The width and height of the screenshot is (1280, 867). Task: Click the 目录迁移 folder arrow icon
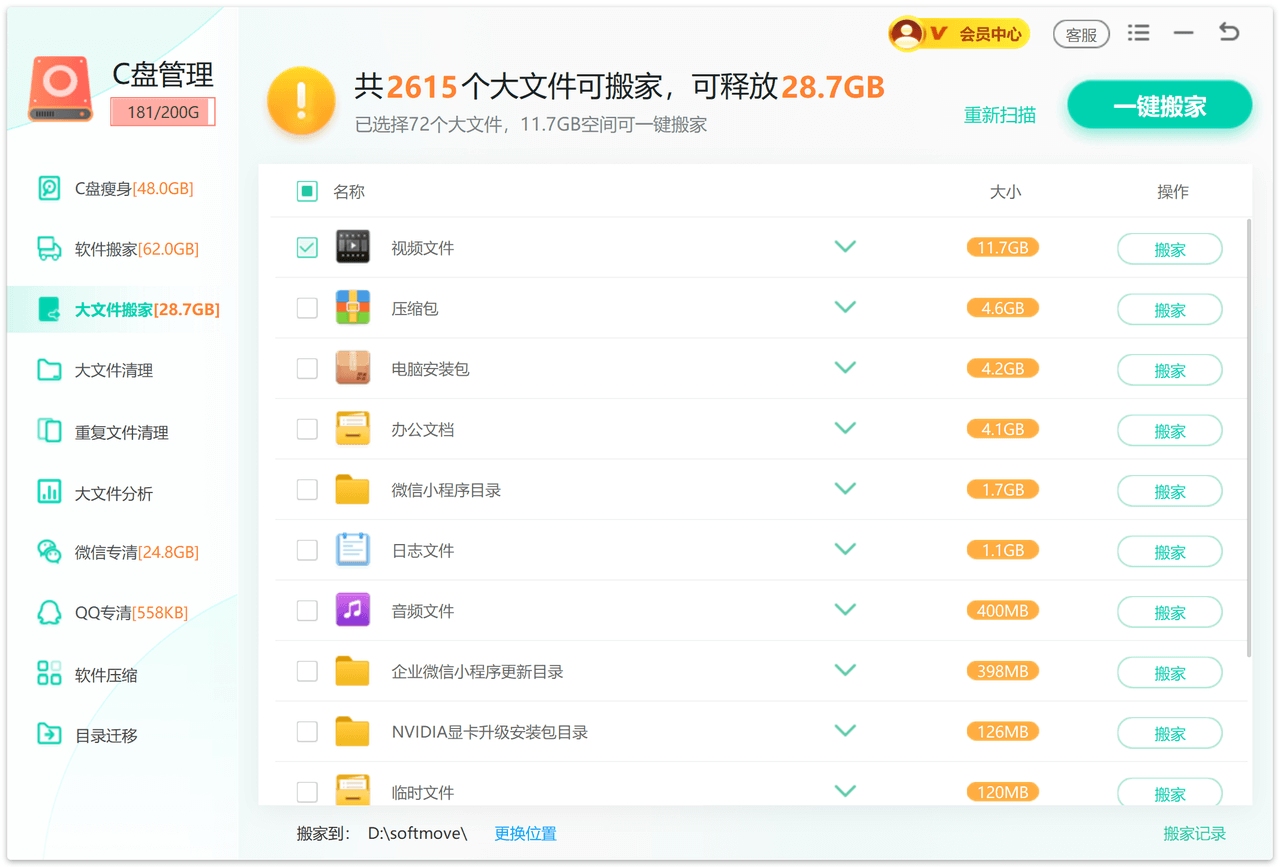[49, 735]
